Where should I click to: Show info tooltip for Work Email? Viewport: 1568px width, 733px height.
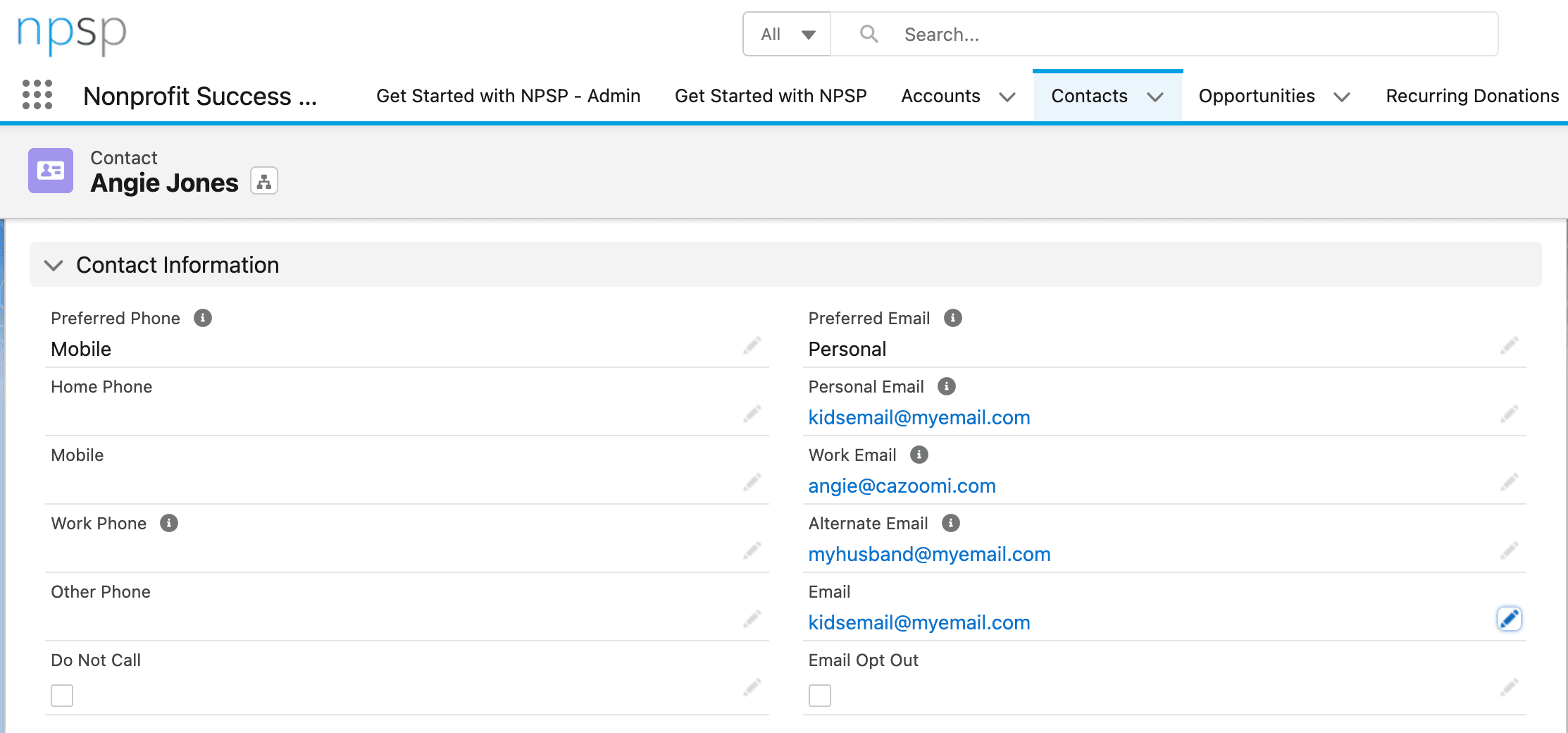click(x=919, y=455)
